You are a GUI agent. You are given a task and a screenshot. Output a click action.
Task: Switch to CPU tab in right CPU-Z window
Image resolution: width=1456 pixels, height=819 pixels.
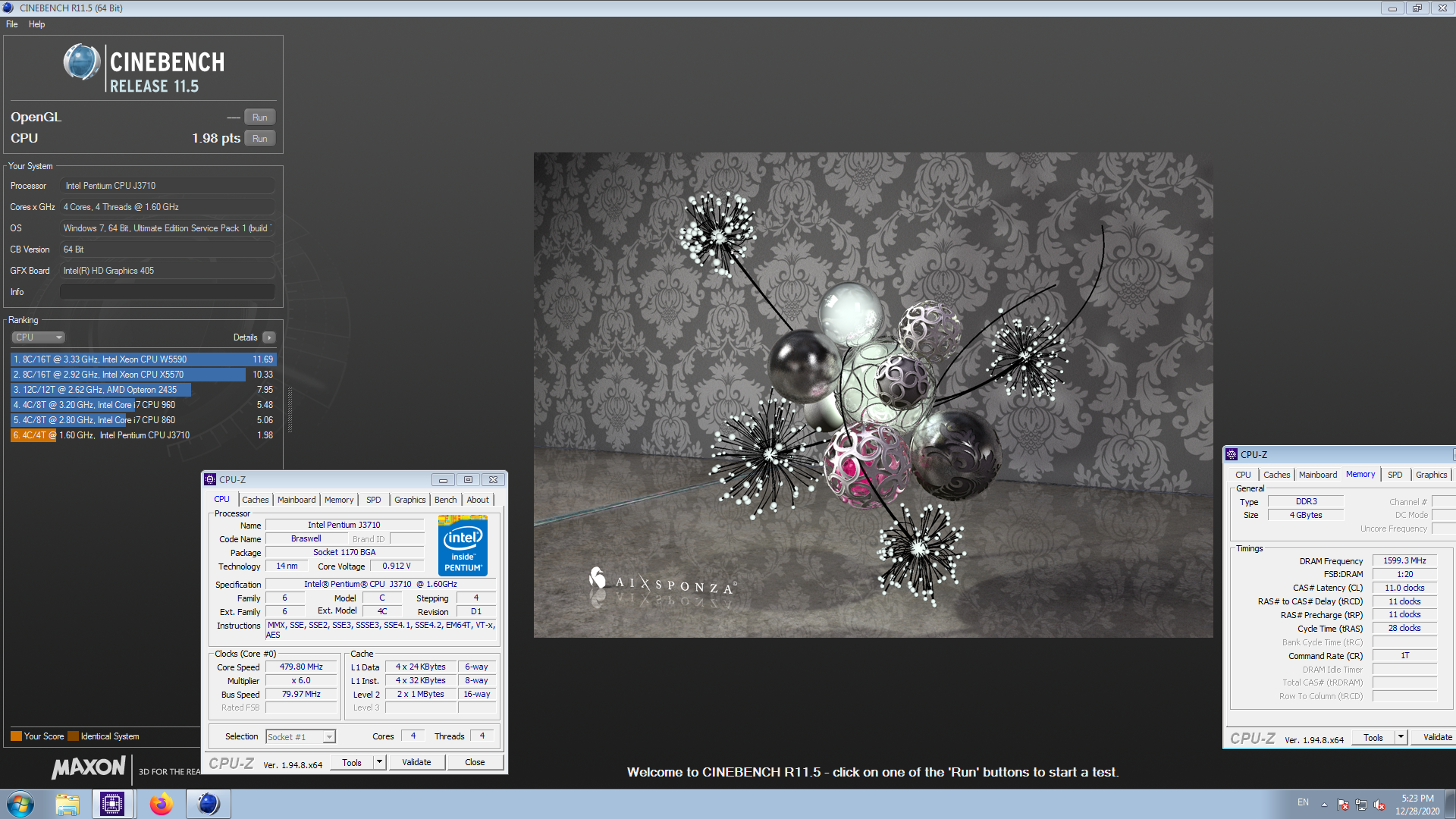coord(1243,475)
